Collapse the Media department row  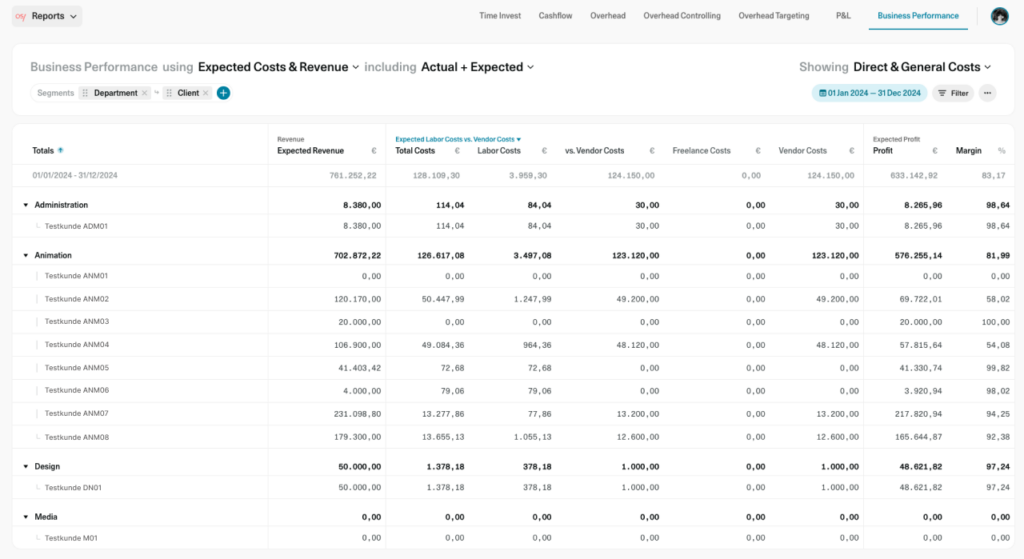pyautogui.click(x=26, y=517)
